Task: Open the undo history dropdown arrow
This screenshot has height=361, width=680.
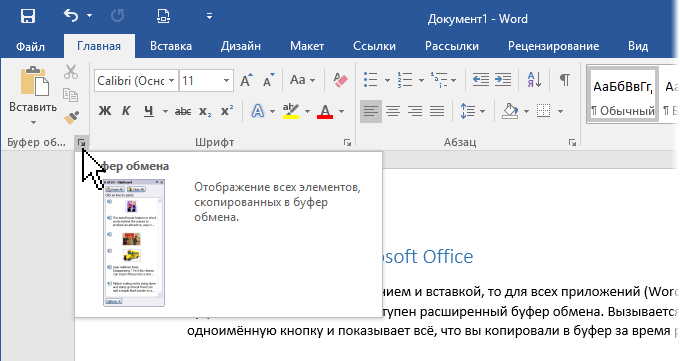Action: 89,16
